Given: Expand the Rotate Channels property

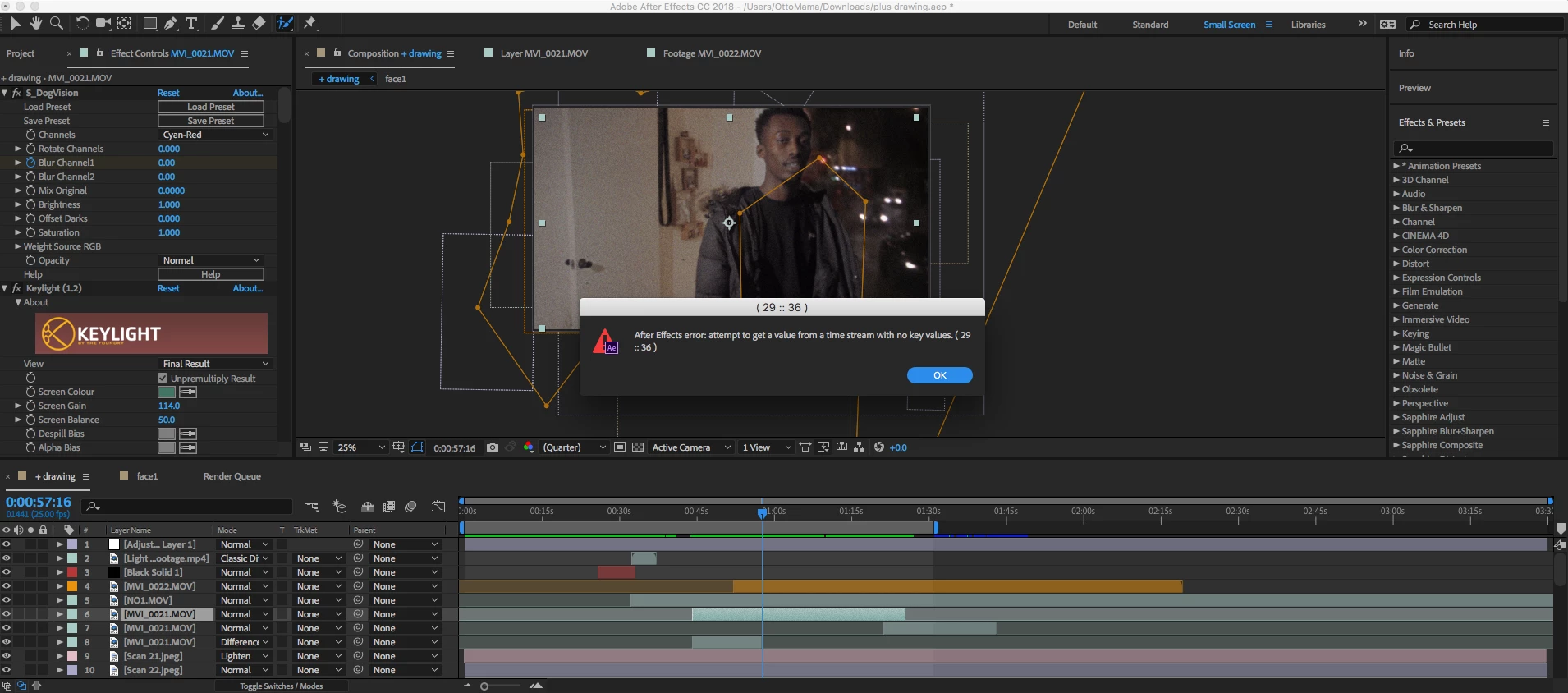Looking at the screenshot, I should point(18,149).
